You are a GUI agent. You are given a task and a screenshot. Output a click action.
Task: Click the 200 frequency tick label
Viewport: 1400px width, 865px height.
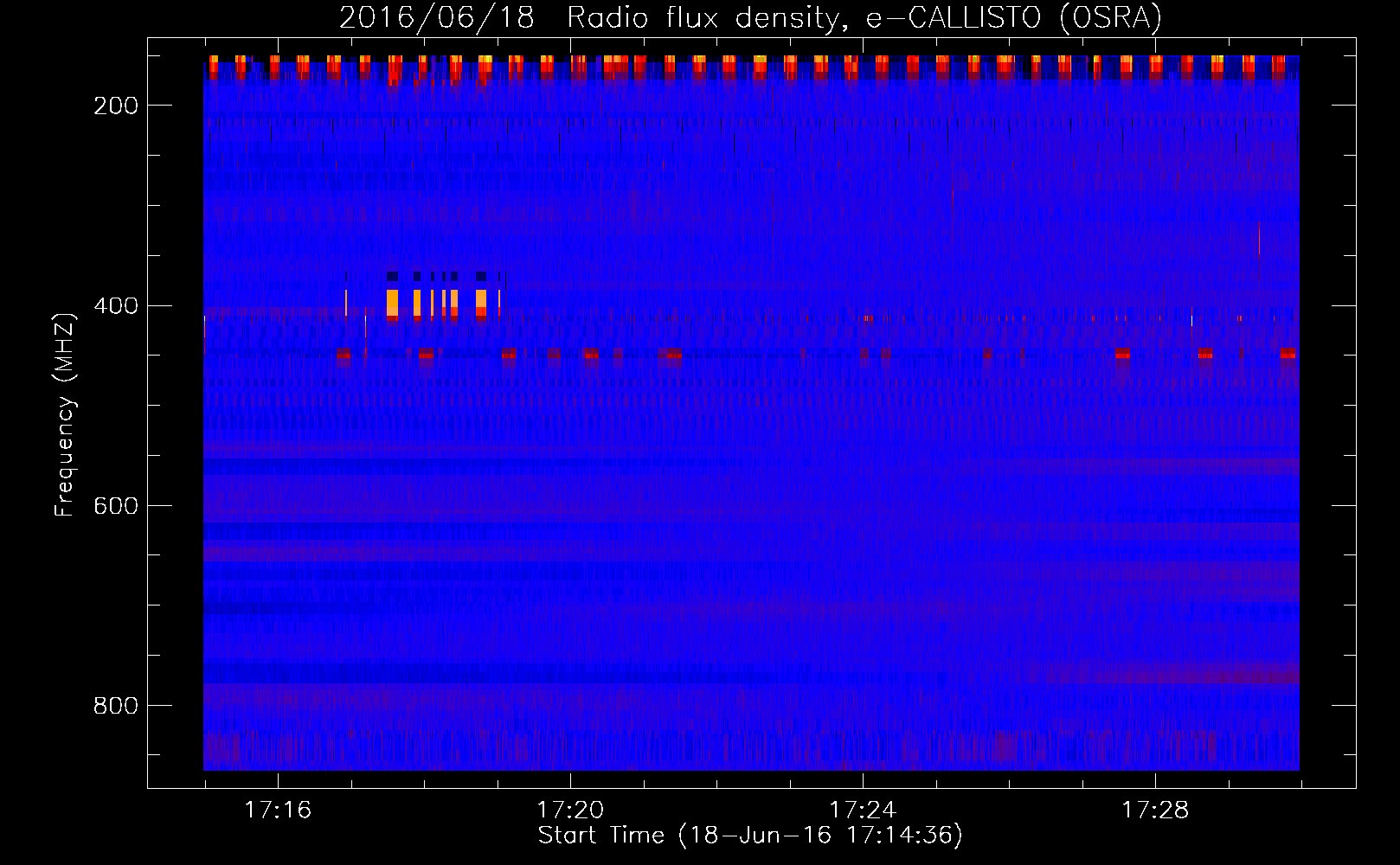[x=116, y=106]
